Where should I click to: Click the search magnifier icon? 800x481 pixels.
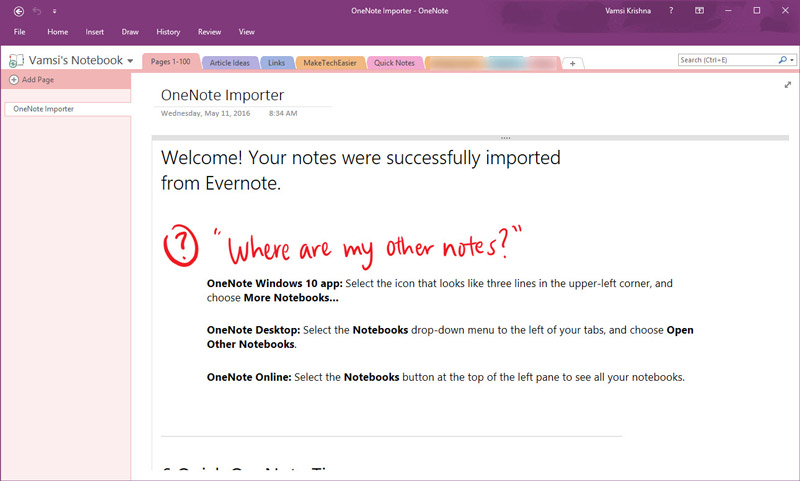[782, 60]
